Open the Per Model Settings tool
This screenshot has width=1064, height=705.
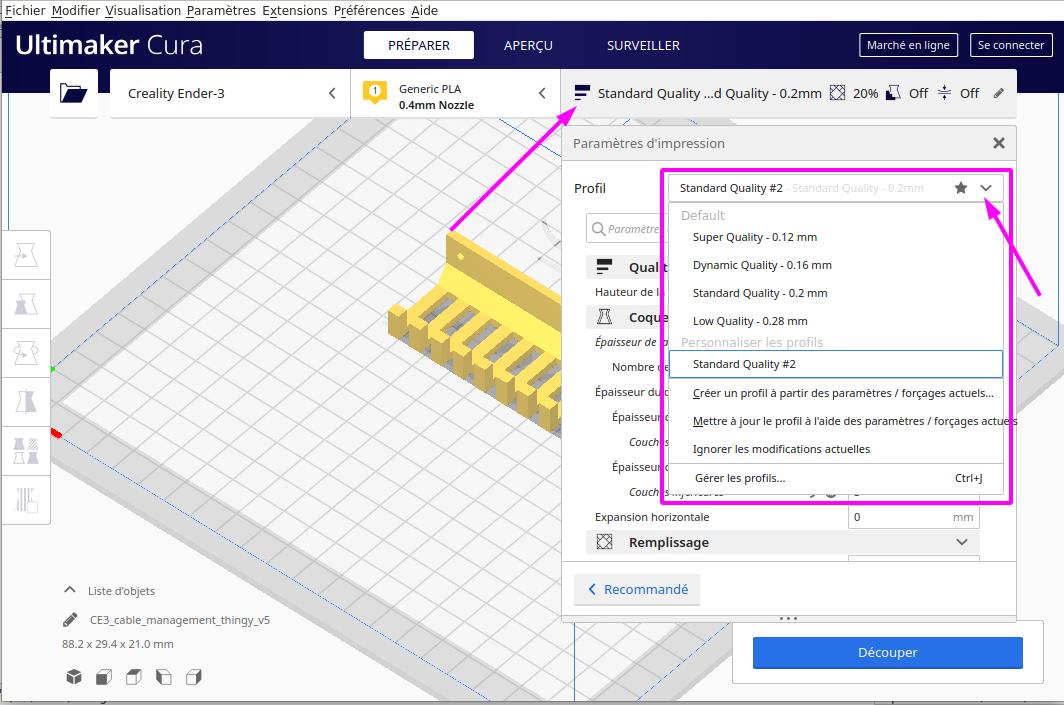pos(26,450)
